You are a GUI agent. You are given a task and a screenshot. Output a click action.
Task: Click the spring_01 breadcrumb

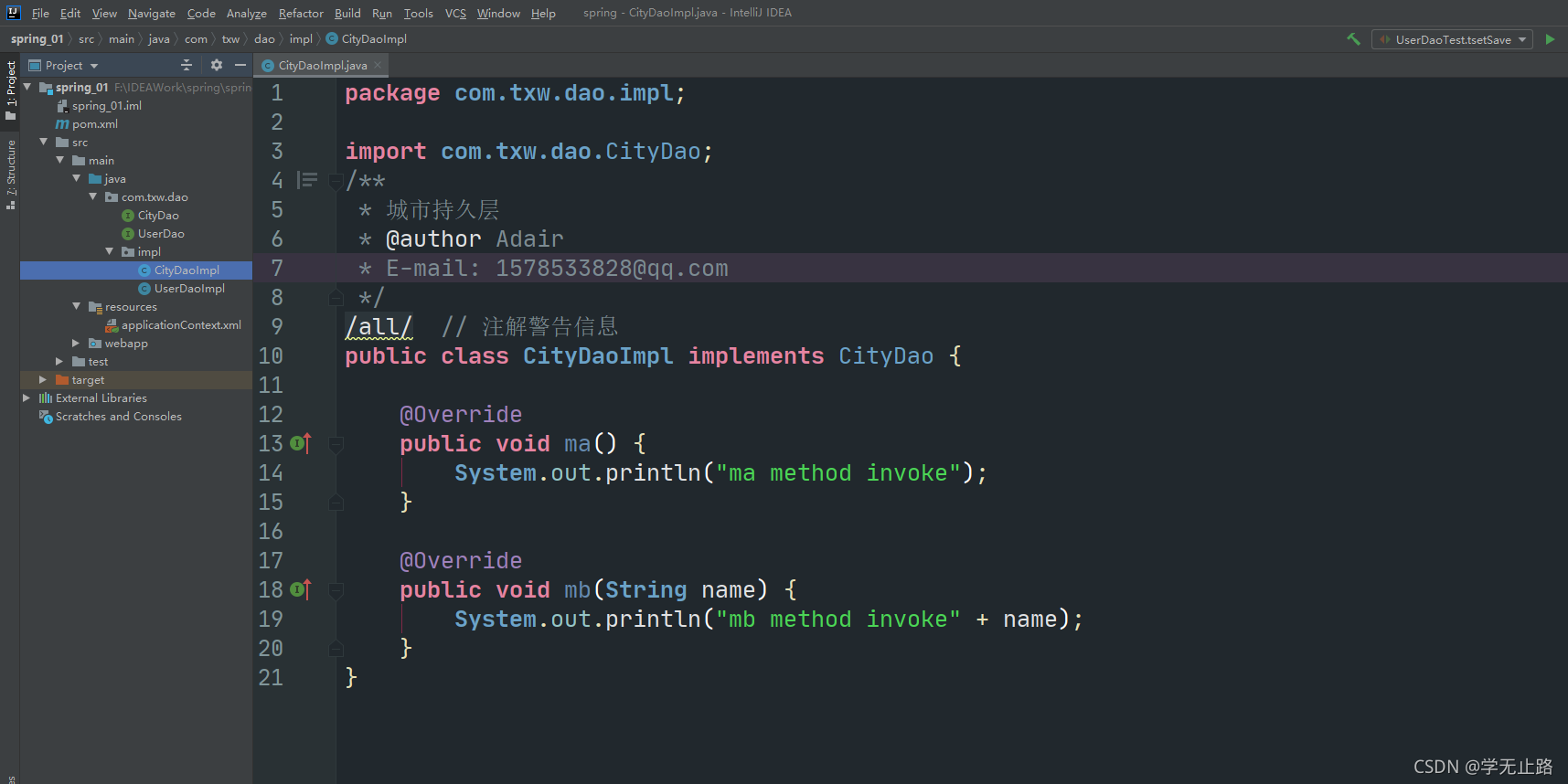pos(37,38)
